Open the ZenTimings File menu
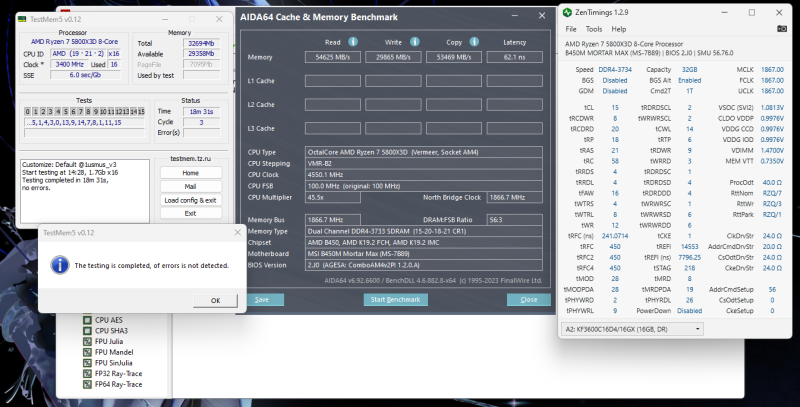Image resolution: width=800 pixels, height=407 pixels. [571, 29]
